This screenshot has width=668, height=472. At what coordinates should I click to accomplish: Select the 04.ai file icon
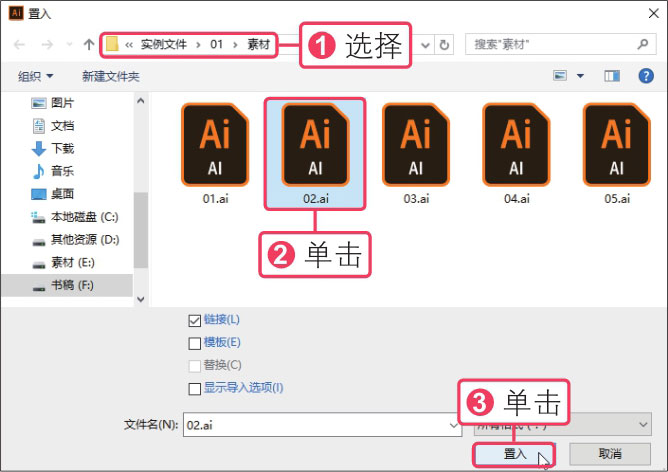click(516, 145)
